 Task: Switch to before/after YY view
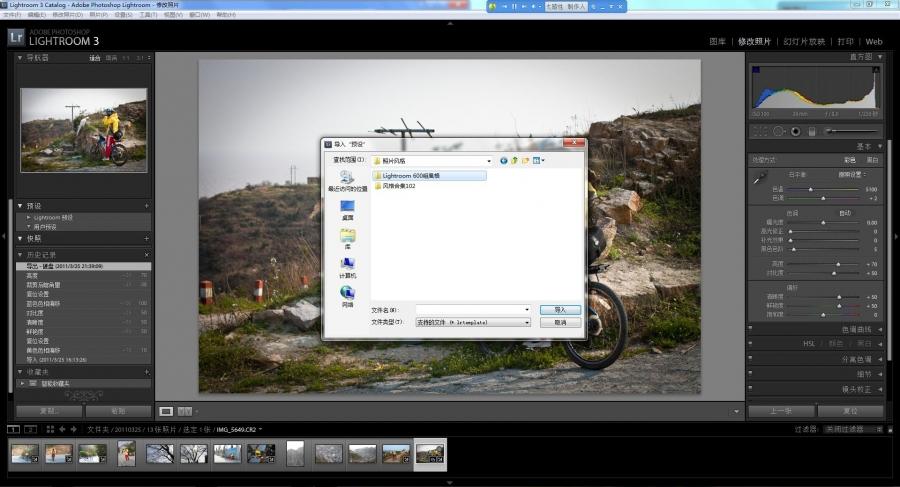tap(184, 411)
